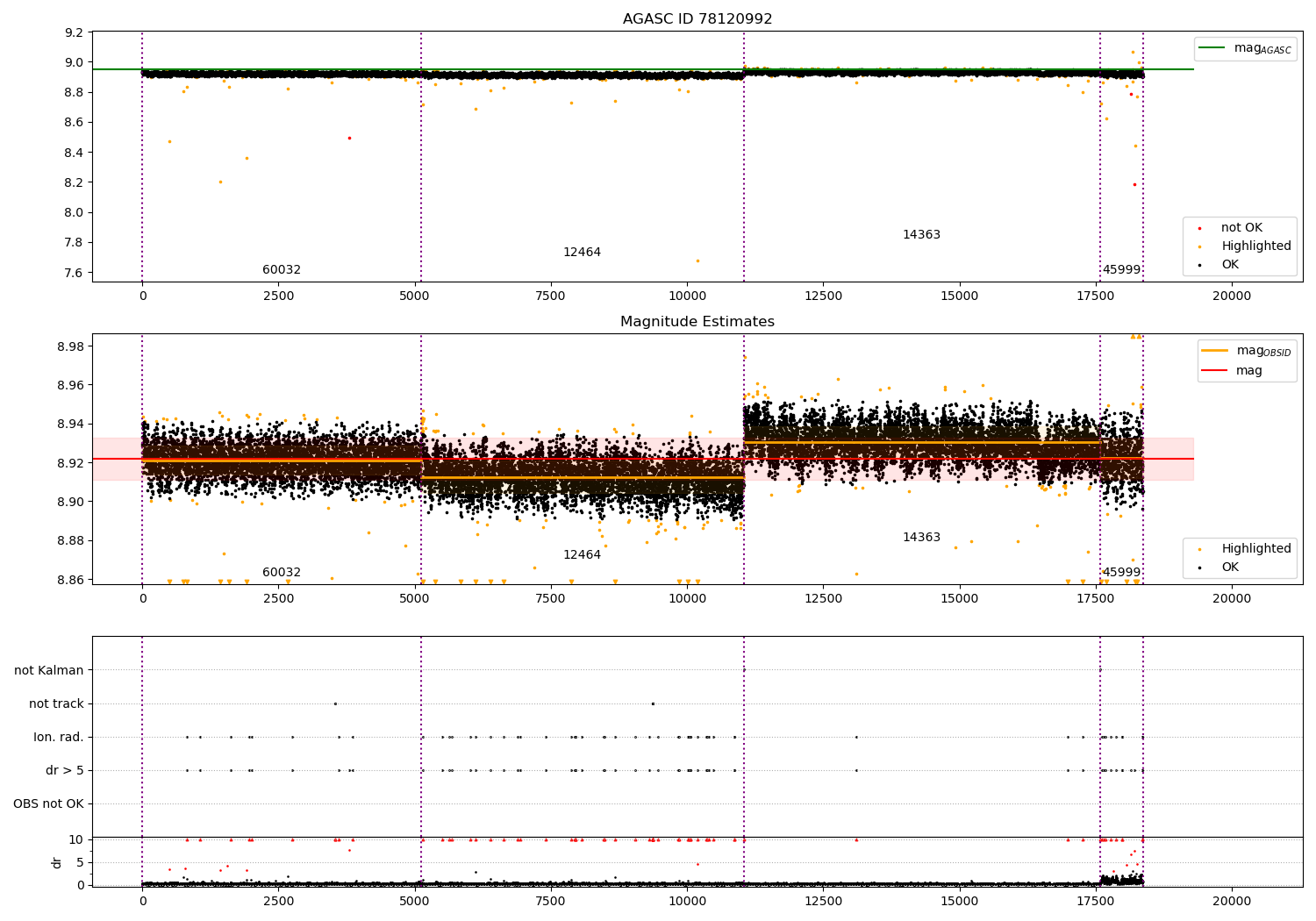
Task: Click the 8.86 y-axis tick in middle plot
Action: 71,580
